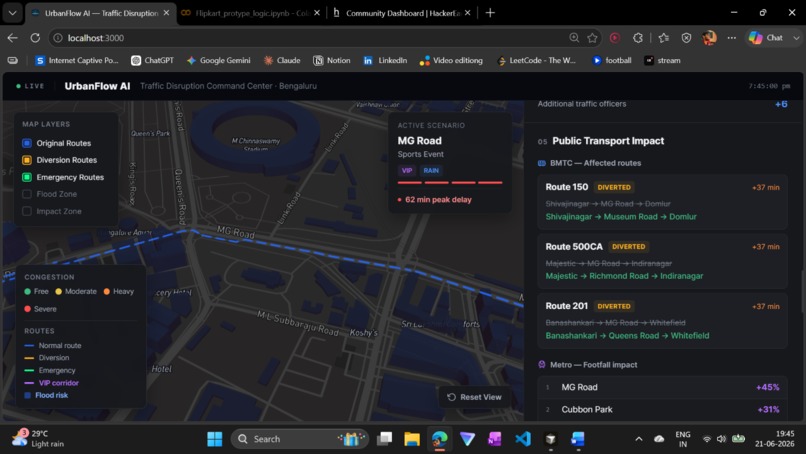Open the taskbar clock and date
This screenshot has width=806, height=454.
[x=775, y=439]
